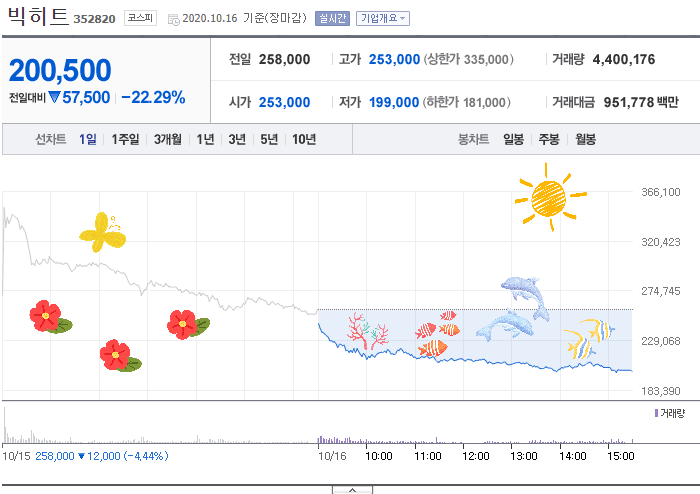Click the yellow butterfly sticker
This screenshot has width=700, height=494.
(103, 232)
